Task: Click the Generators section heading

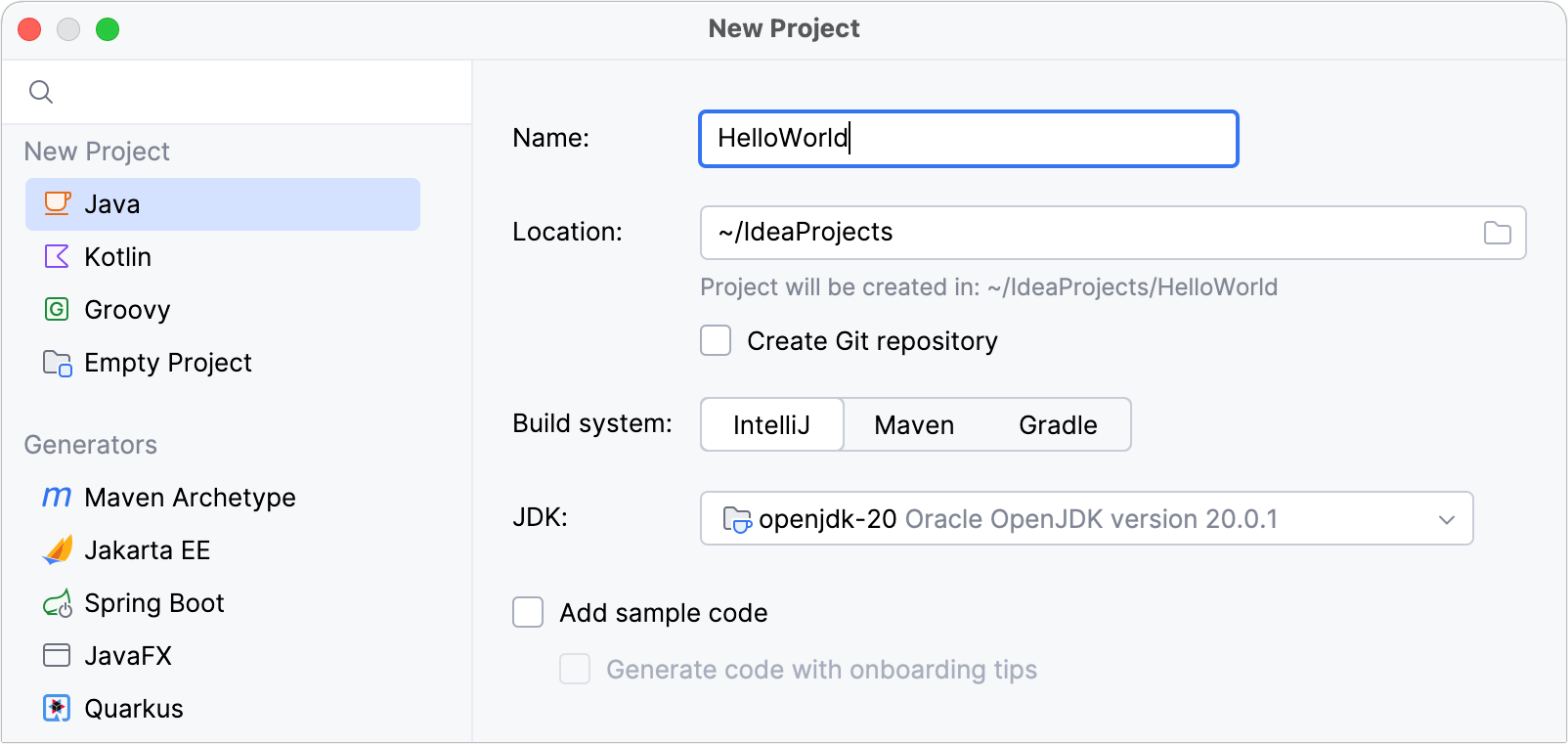Action: pos(90,445)
